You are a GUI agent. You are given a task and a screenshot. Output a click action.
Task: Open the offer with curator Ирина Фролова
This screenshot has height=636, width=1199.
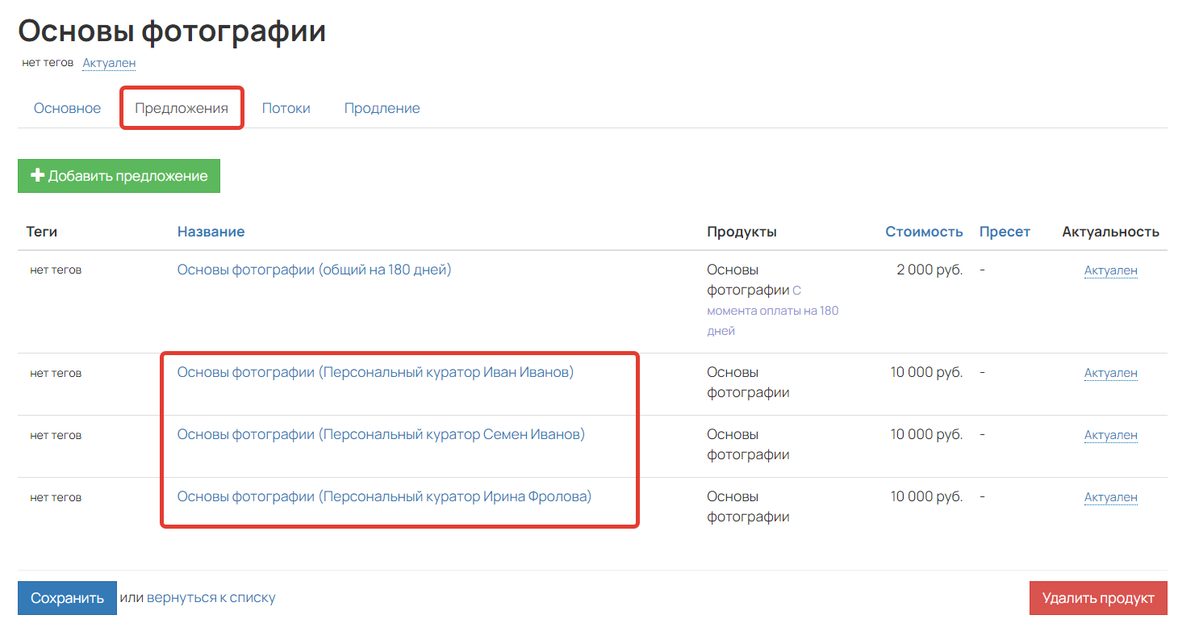385,496
